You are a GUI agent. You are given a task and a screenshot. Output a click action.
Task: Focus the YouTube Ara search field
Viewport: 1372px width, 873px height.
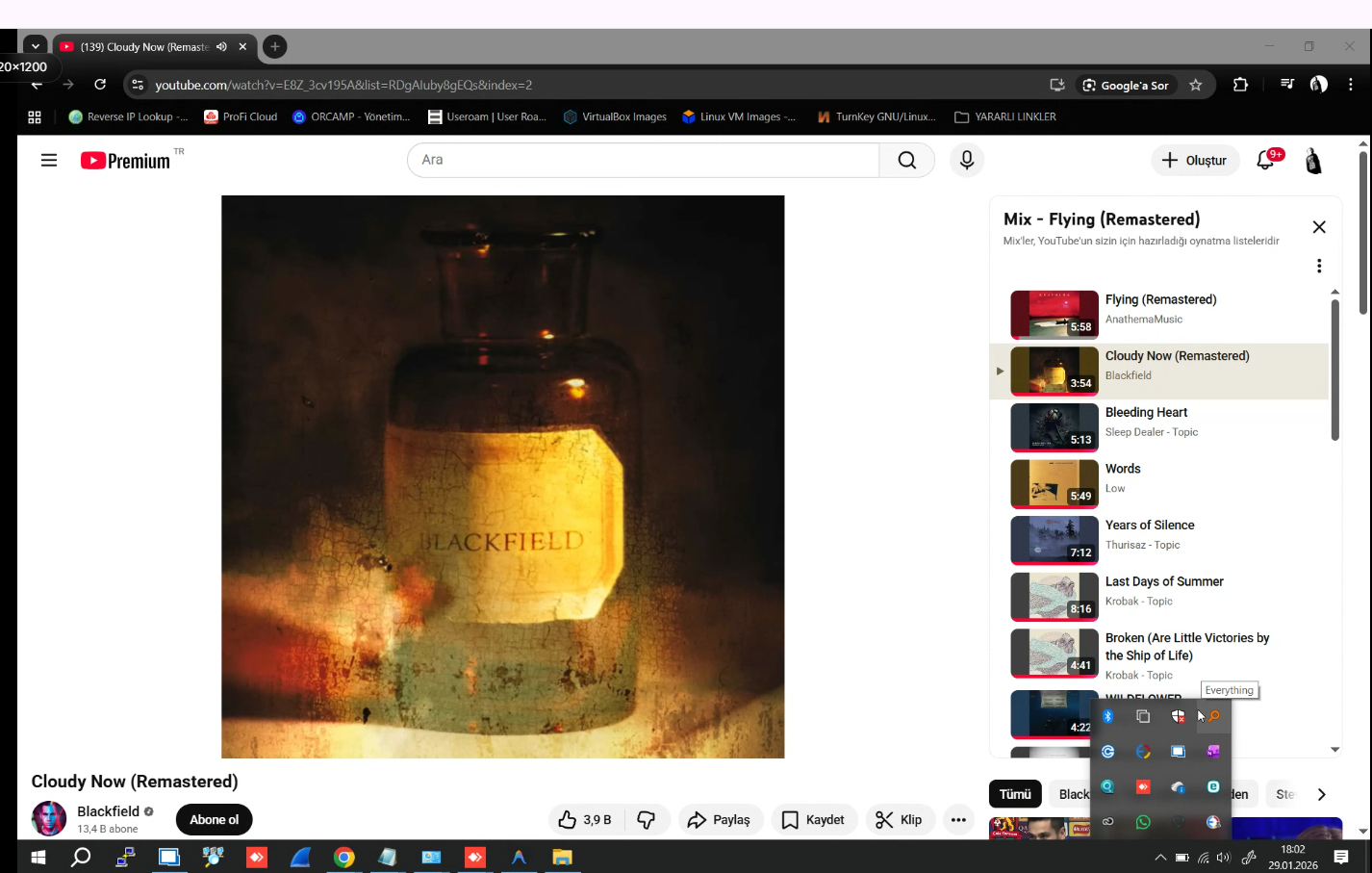[643, 160]
